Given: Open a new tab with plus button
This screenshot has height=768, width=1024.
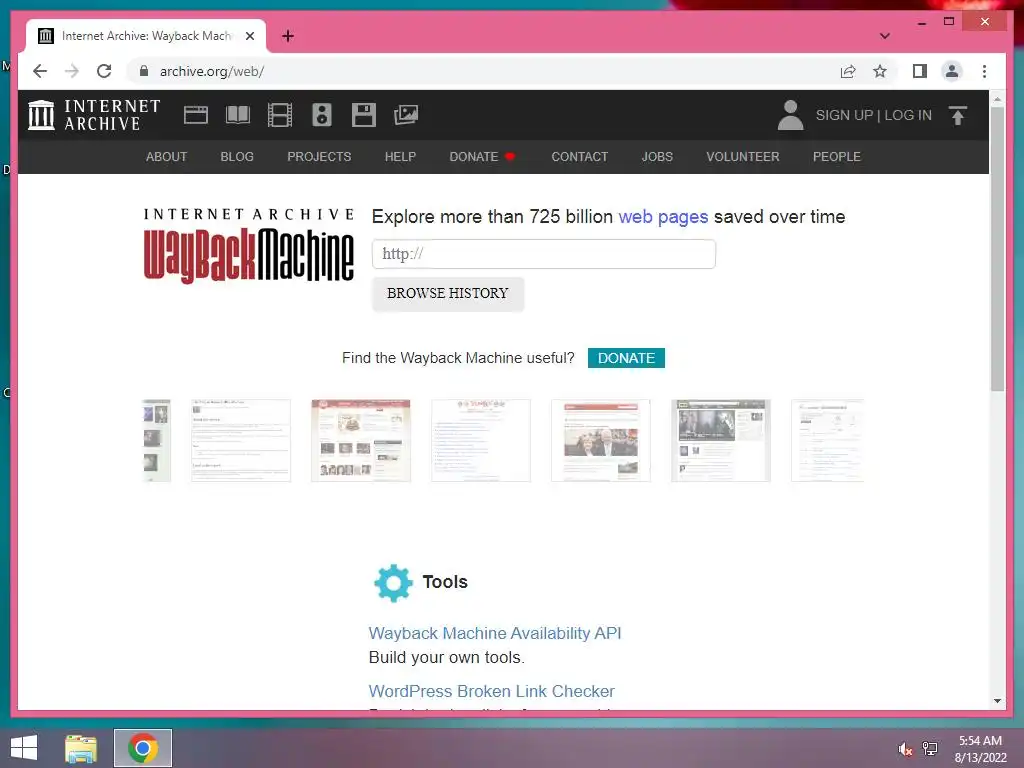Looking at the screenshot, I should coord(288,36).
